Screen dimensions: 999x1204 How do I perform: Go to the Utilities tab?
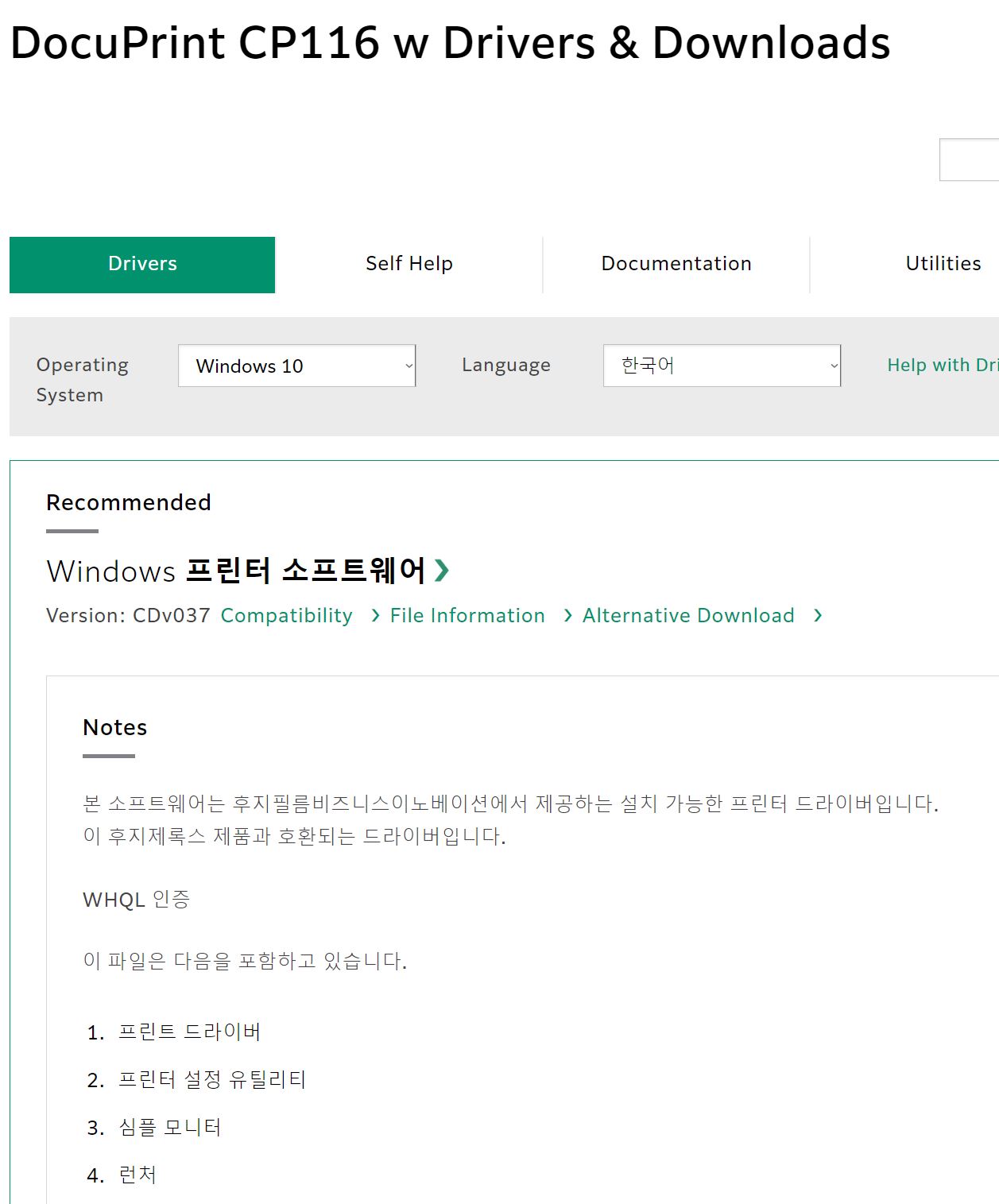tap(943, 265)
